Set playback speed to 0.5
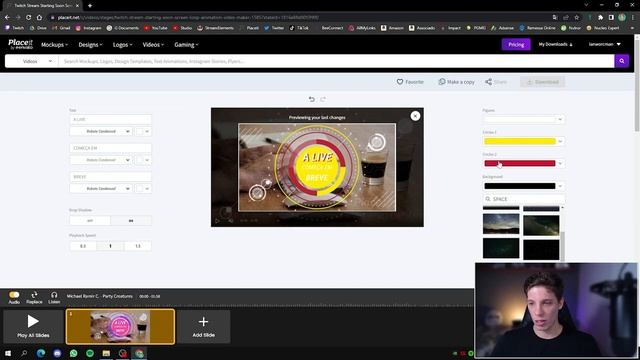This screenshot has width=640, height=360. coord(83,246)
